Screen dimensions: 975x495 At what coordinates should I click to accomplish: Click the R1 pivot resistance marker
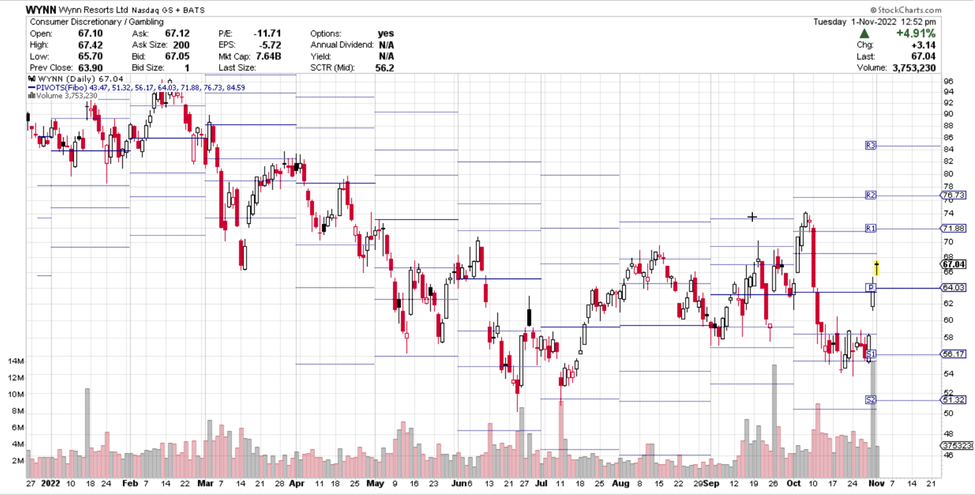[871, 229]
